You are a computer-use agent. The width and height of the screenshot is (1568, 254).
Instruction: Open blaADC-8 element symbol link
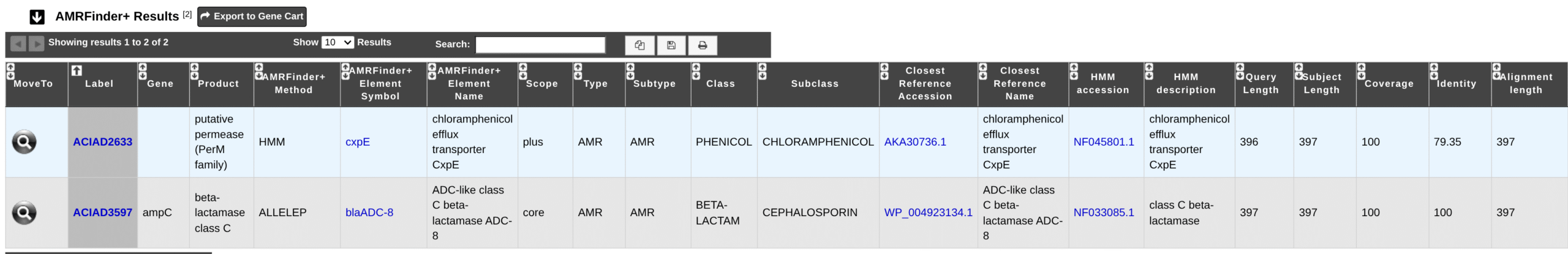[369, 213]
